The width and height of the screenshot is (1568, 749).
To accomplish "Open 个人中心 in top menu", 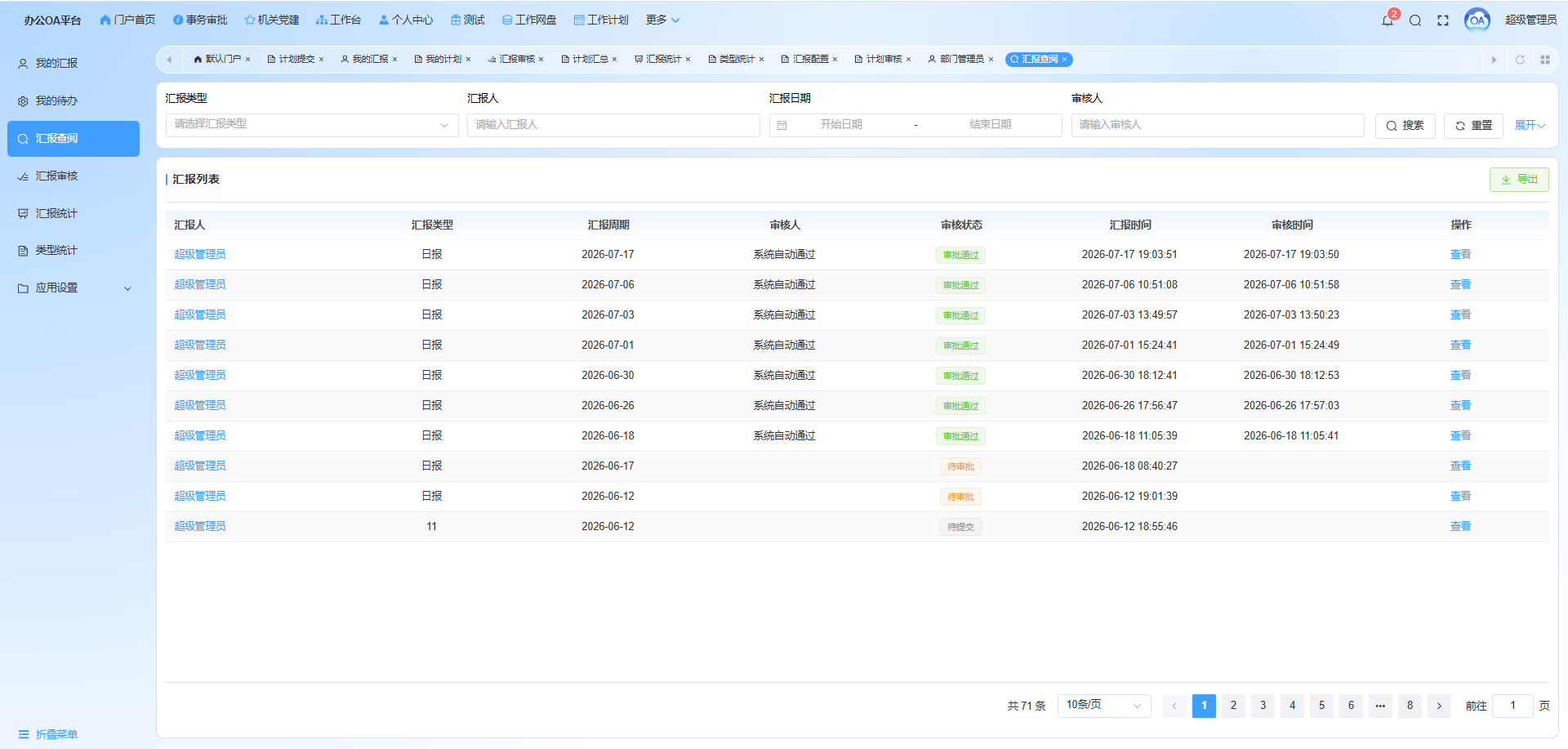I will coord(406,20).
